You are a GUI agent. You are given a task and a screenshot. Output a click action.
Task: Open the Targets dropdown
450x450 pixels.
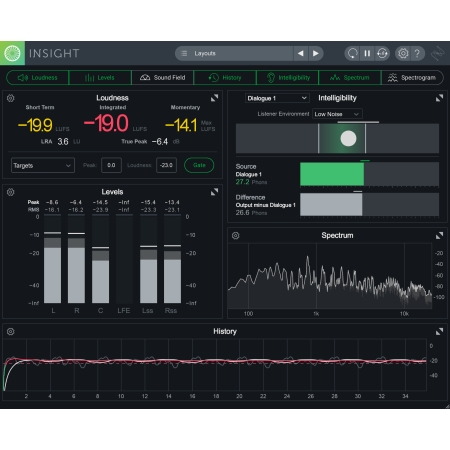43,165
